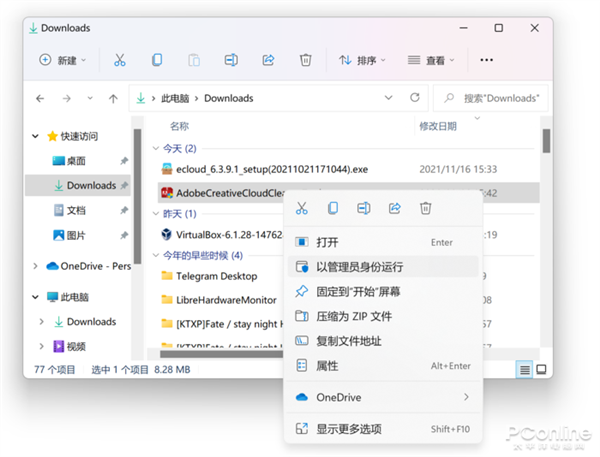This screenshot has width=600, height=457.
Task: Click 此电脑 in the address bar path
Action: click(x=175, y=98)
